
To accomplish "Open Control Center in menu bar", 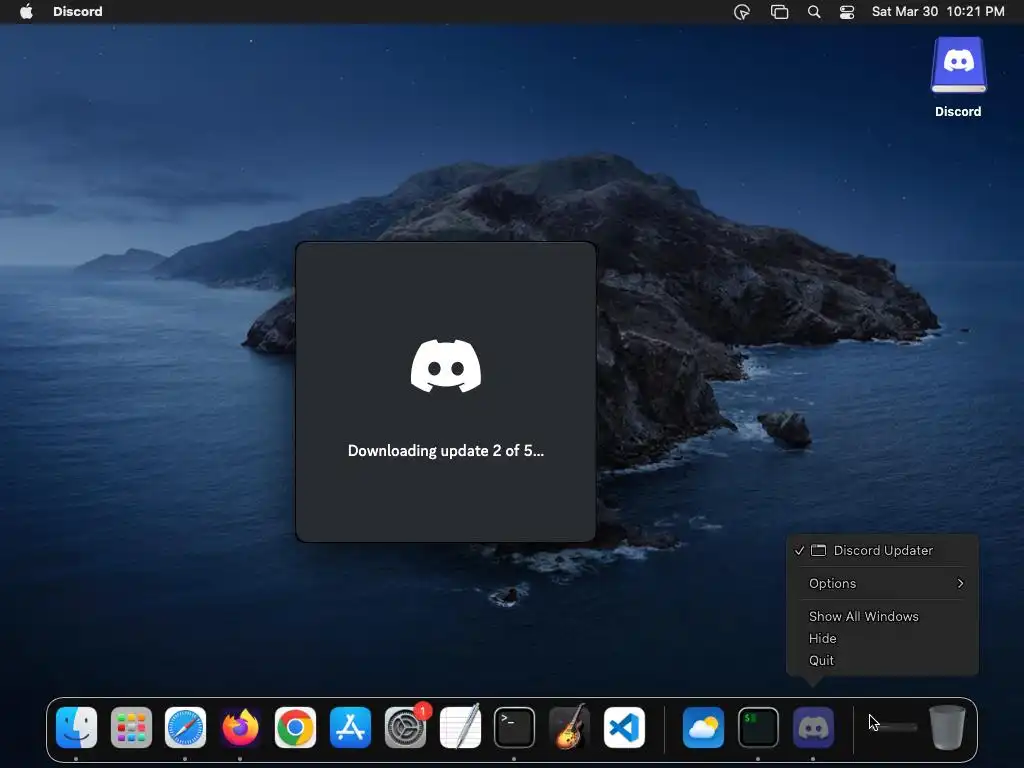I will [847, 12].
